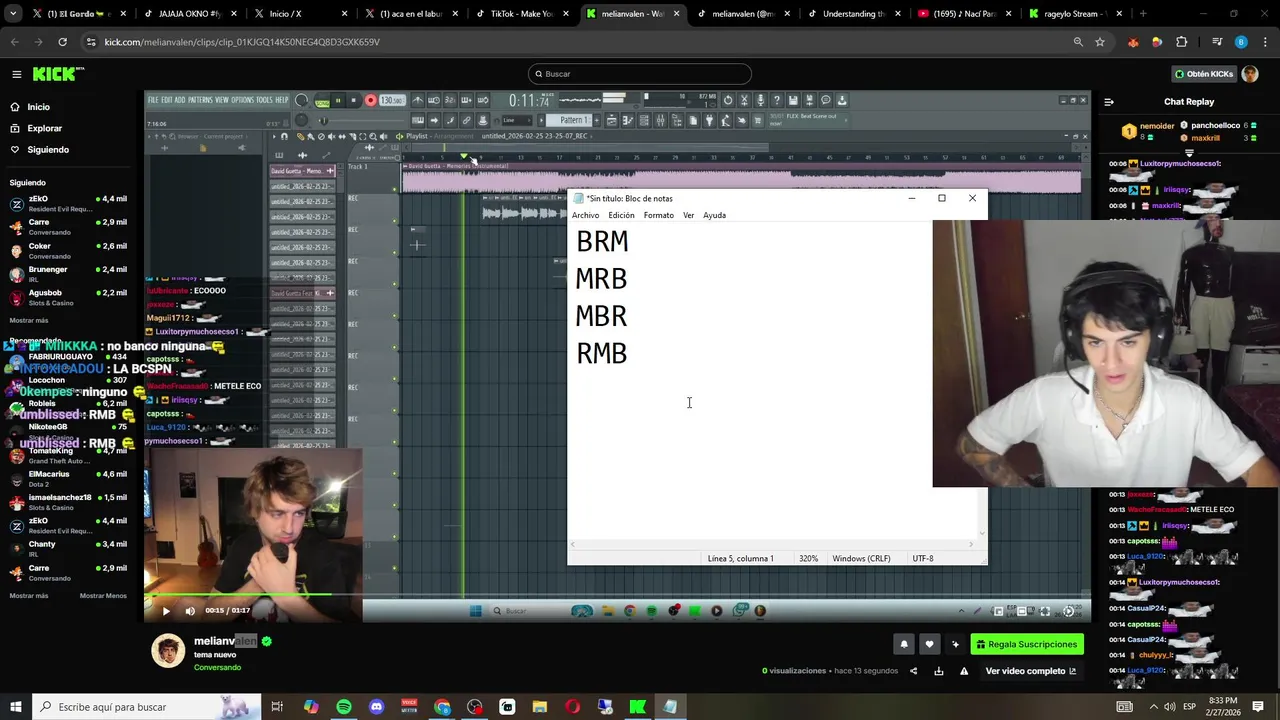Open Ver video completo
Viewport: 1280px width, 720px height.
[1030, 671]
